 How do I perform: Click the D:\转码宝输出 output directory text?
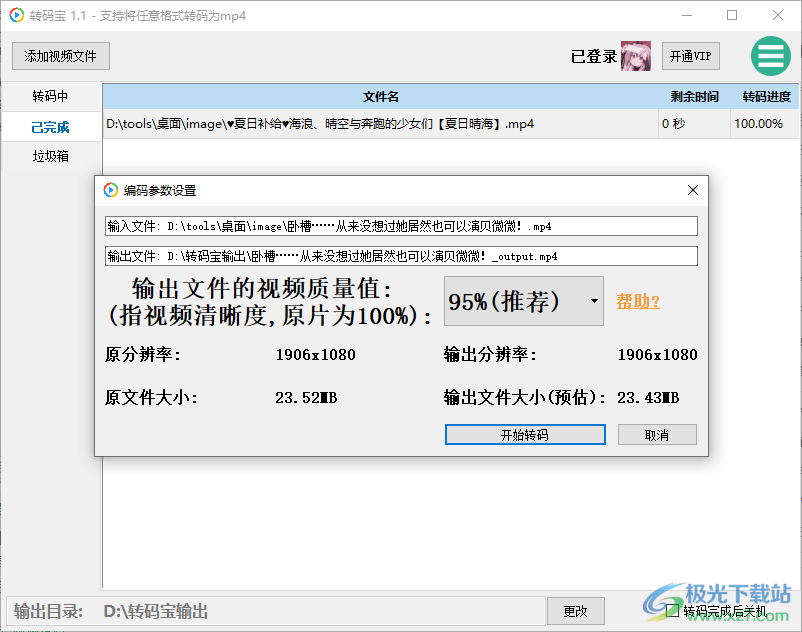(x=155, y=611)
